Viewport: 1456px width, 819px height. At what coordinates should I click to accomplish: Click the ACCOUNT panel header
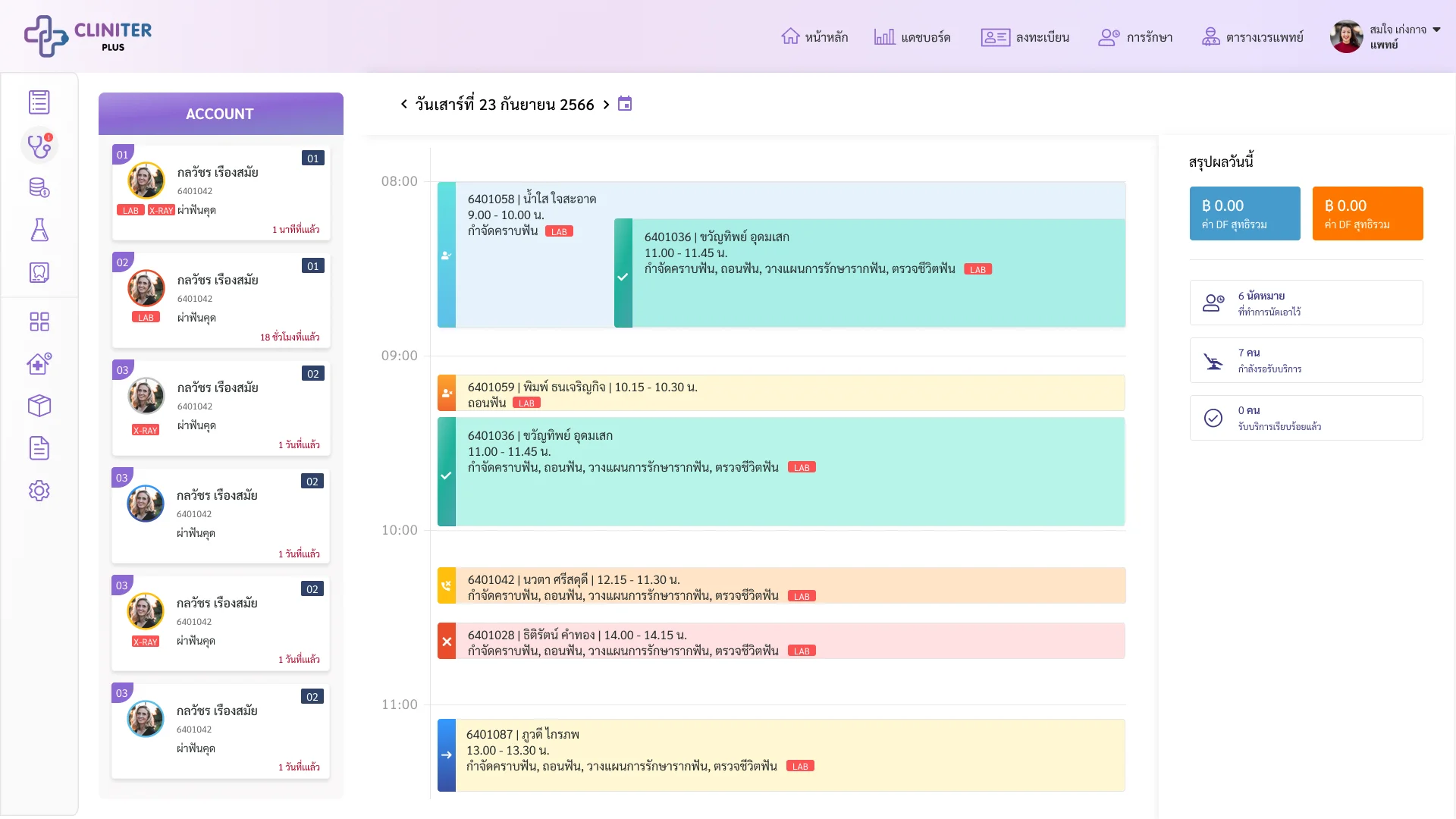[221, 114]
